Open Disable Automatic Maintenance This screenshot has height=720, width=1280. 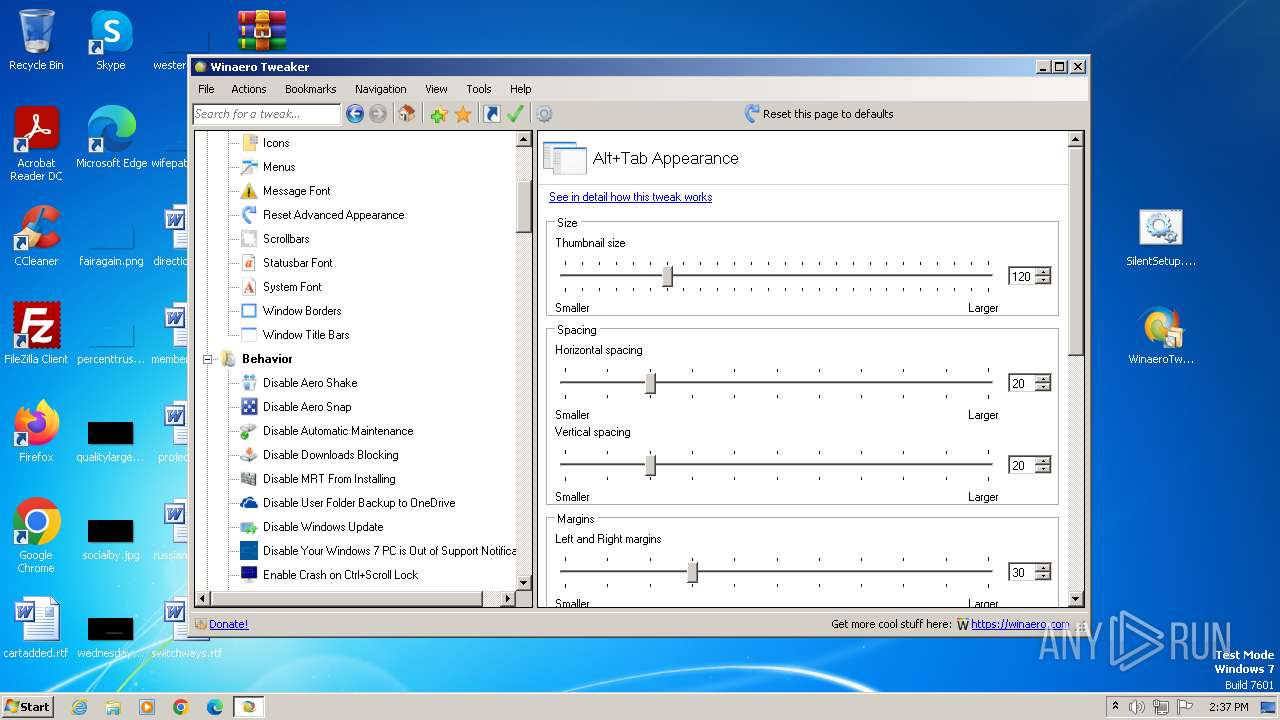click(338, 431)
